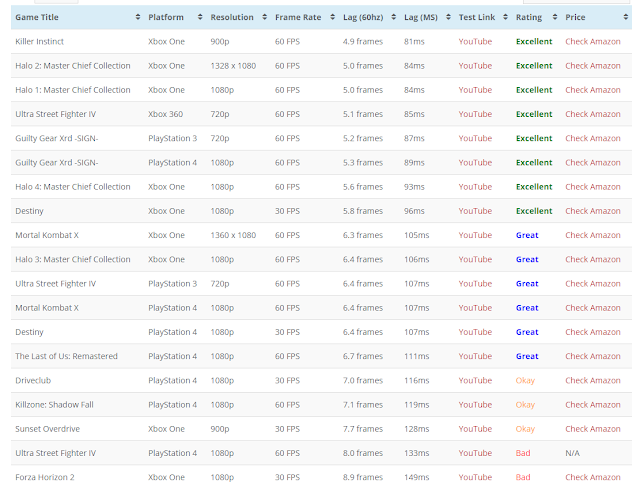Open YouTube link for Driveclub
The image size is (640, 490).
click(475, 381)
